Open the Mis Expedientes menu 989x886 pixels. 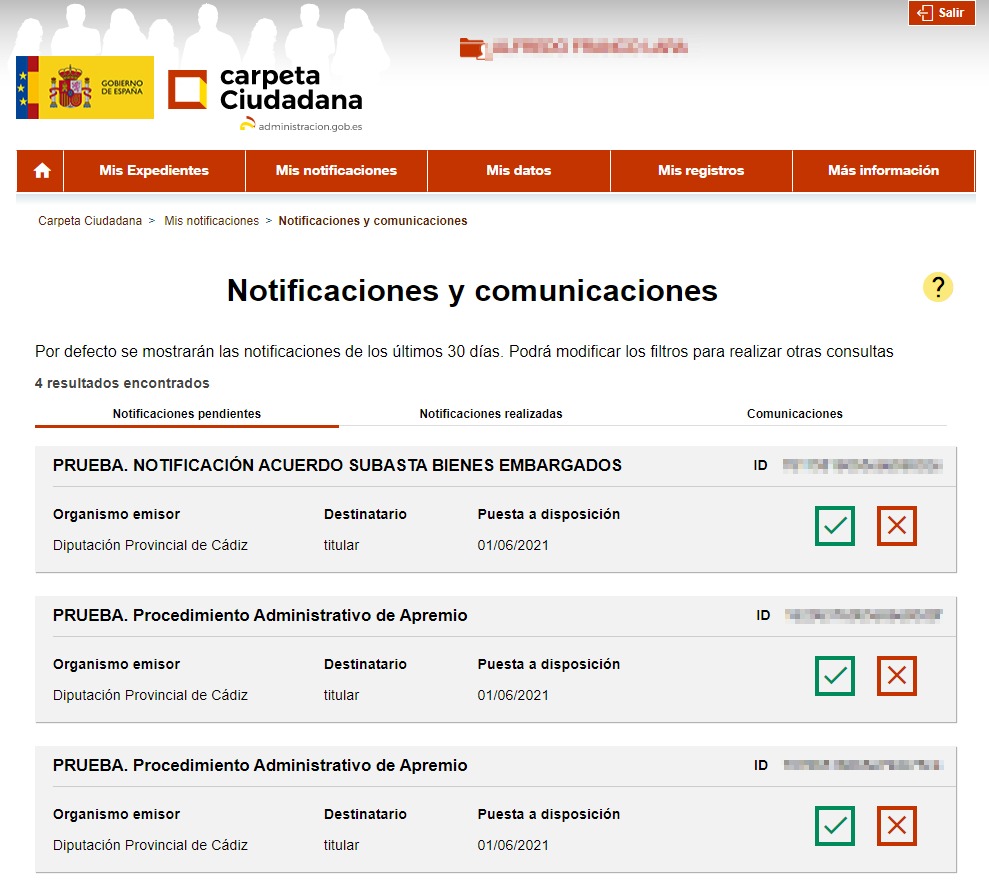coord(154,171)
